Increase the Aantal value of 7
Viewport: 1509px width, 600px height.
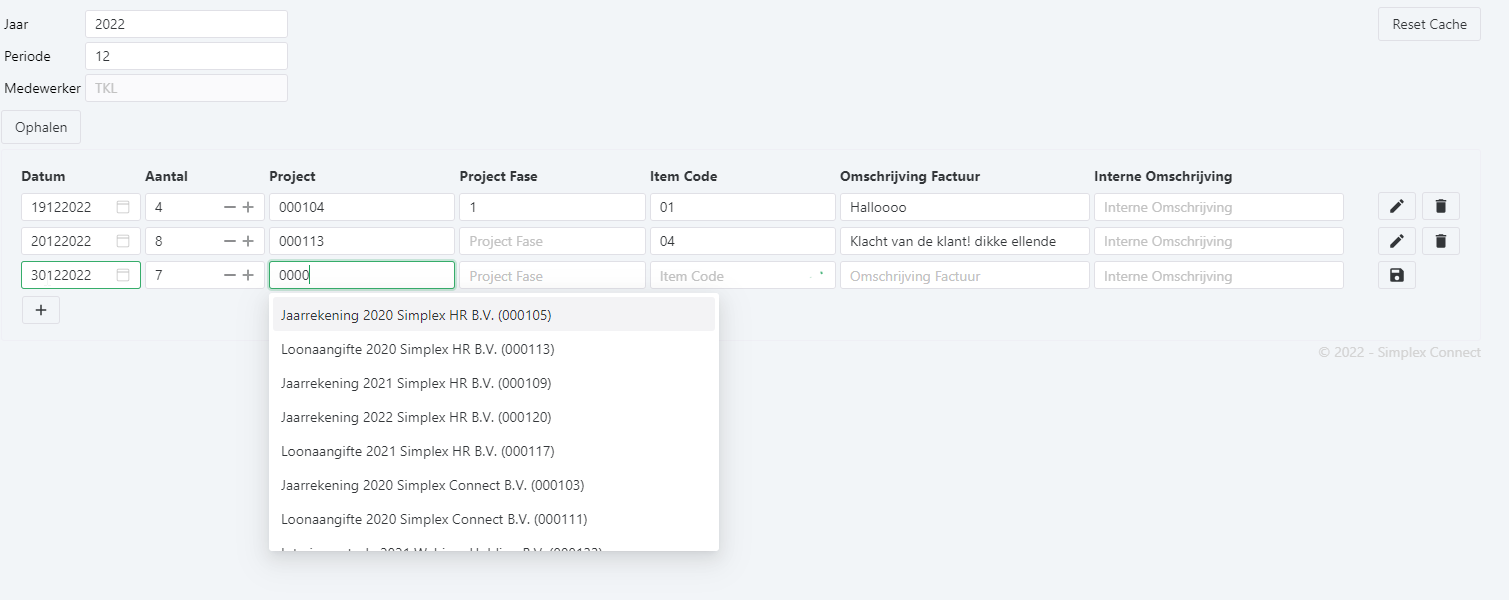(x=248, y=275)
